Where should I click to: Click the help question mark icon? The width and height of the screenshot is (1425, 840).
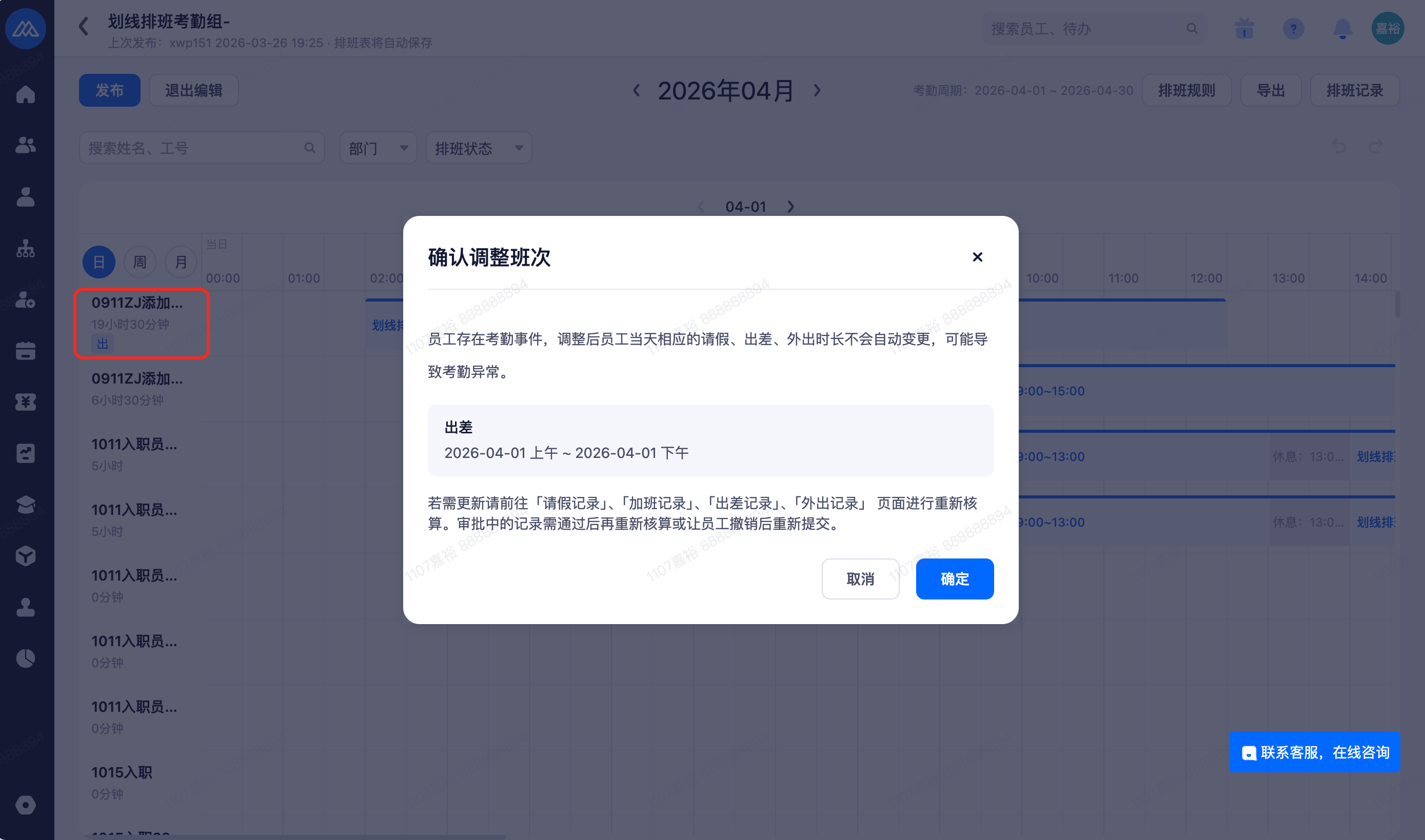click(x=1293, y=28)
